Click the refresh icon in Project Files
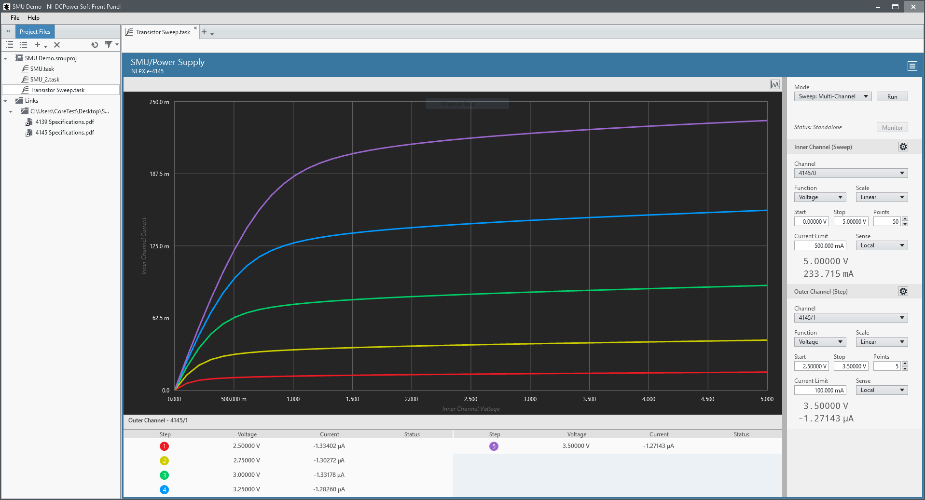Viewport: 925px width, 500px height. click(94, 45)
